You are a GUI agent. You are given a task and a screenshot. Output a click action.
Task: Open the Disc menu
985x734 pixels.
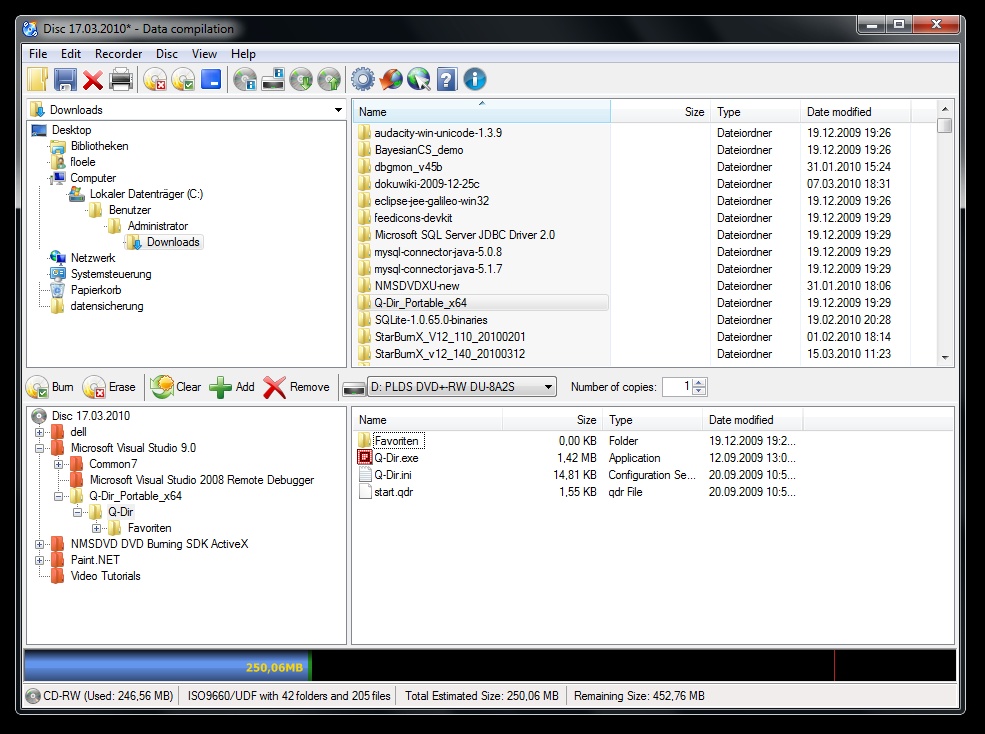pos(166,53)
